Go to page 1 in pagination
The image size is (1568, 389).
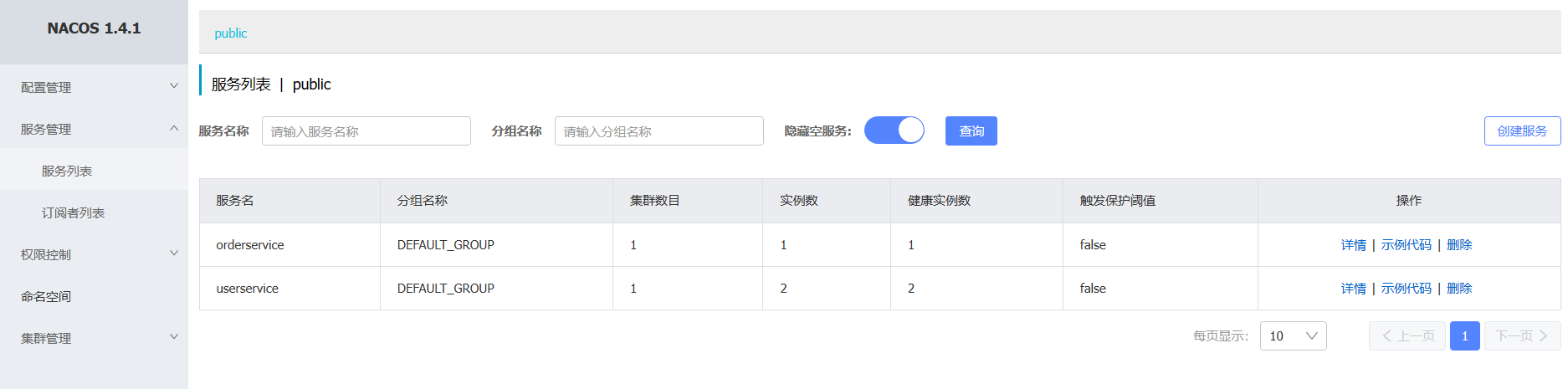[1464, 335]
